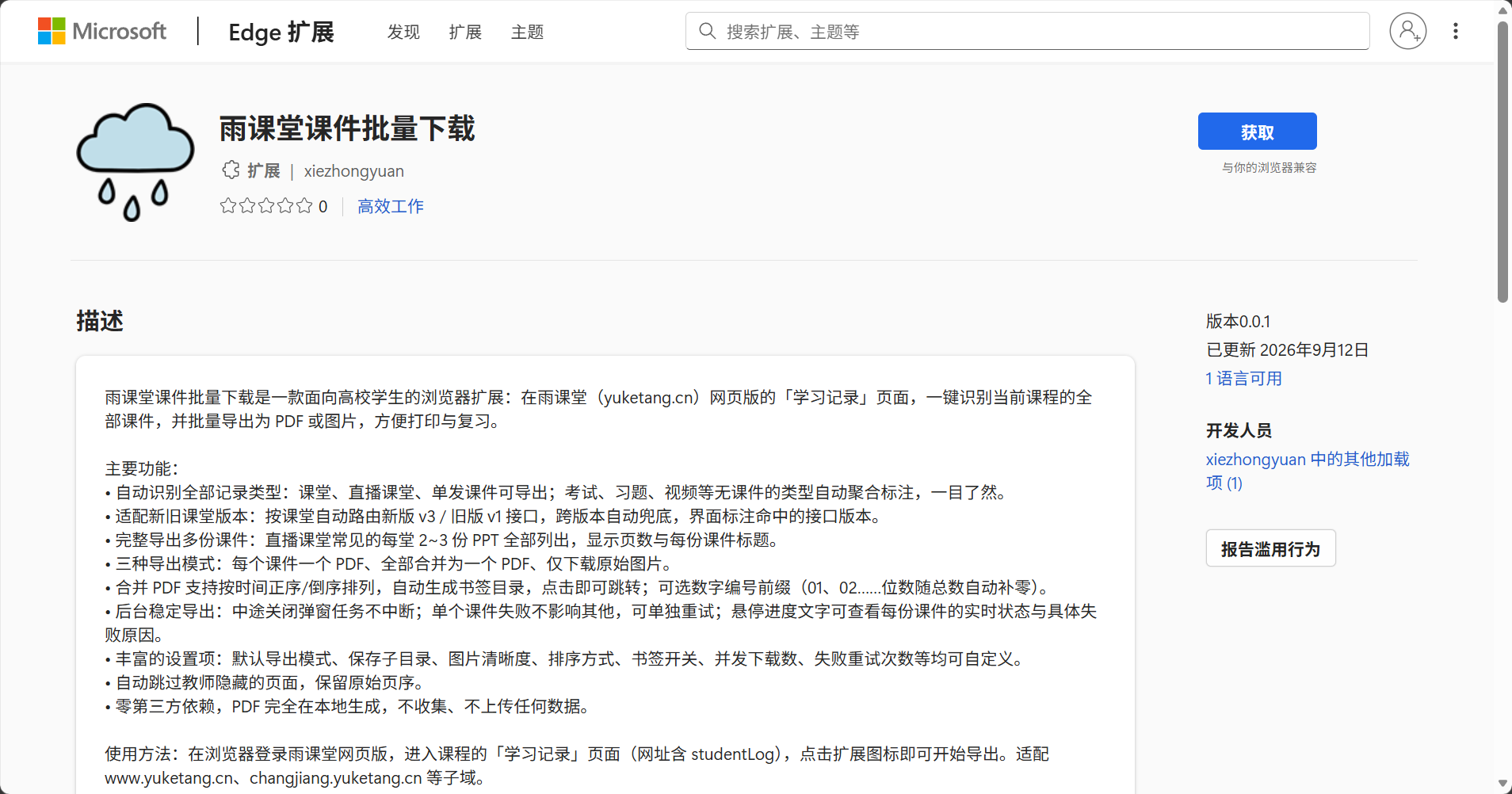Open the user account sign-in icon
Viewport: 1512px width, 794px height.
coord(1407,31)
